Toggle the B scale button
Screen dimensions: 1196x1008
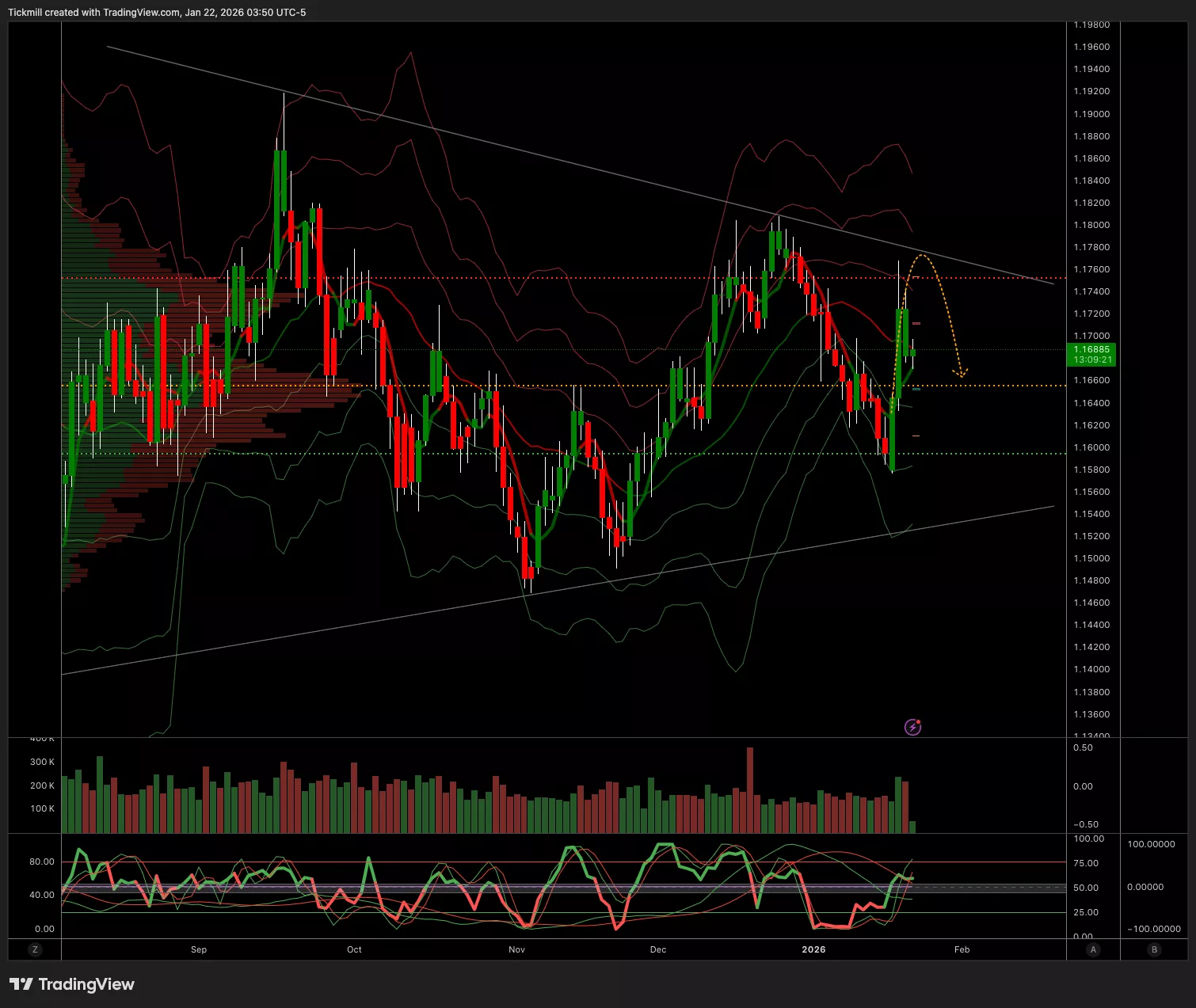[x=1154, y=949]
